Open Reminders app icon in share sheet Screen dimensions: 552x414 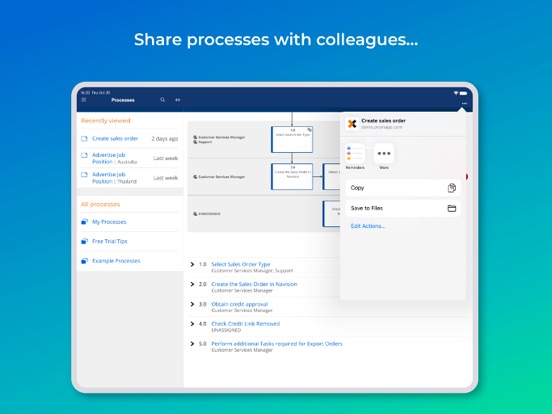355,153
